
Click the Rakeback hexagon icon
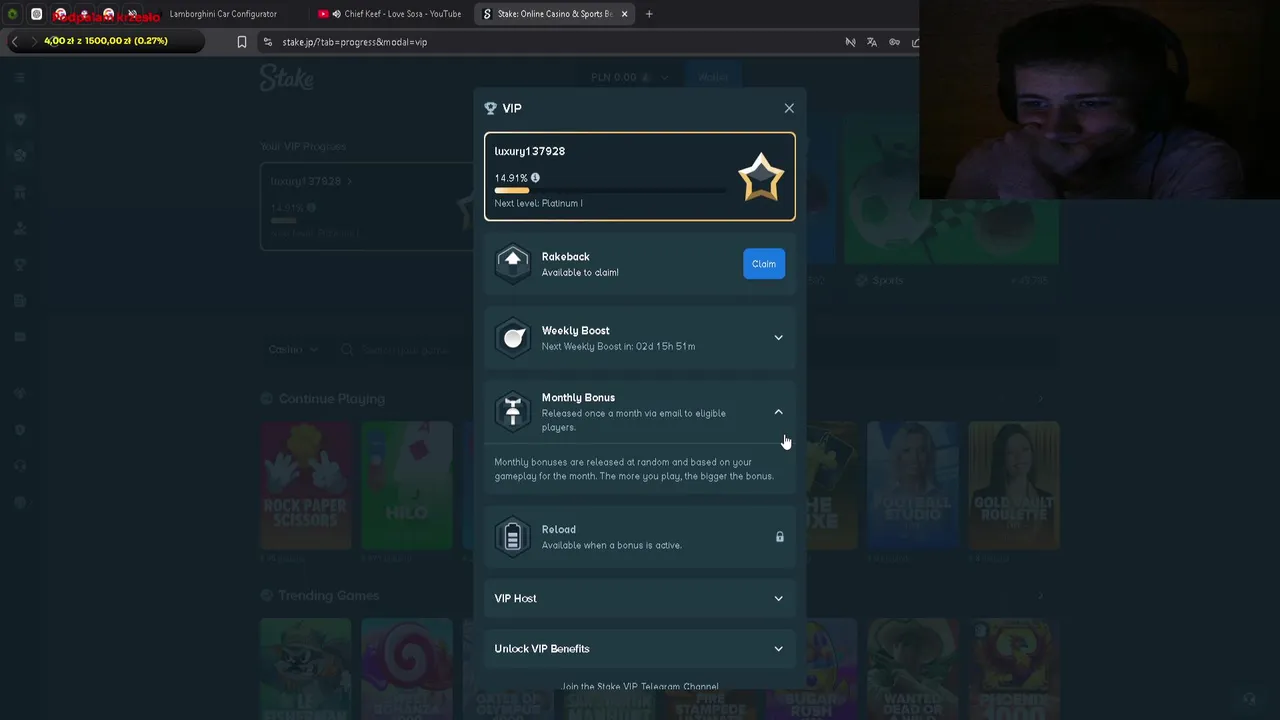click(513, 264)
